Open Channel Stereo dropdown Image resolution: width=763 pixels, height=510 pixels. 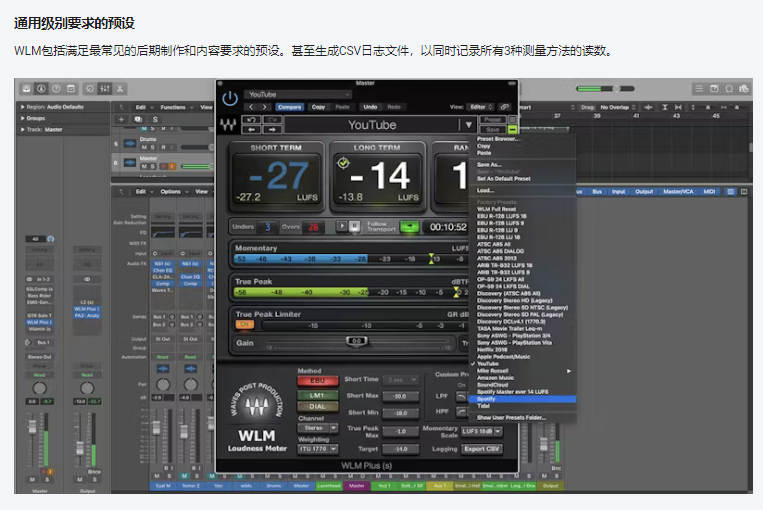pos(318,428)
